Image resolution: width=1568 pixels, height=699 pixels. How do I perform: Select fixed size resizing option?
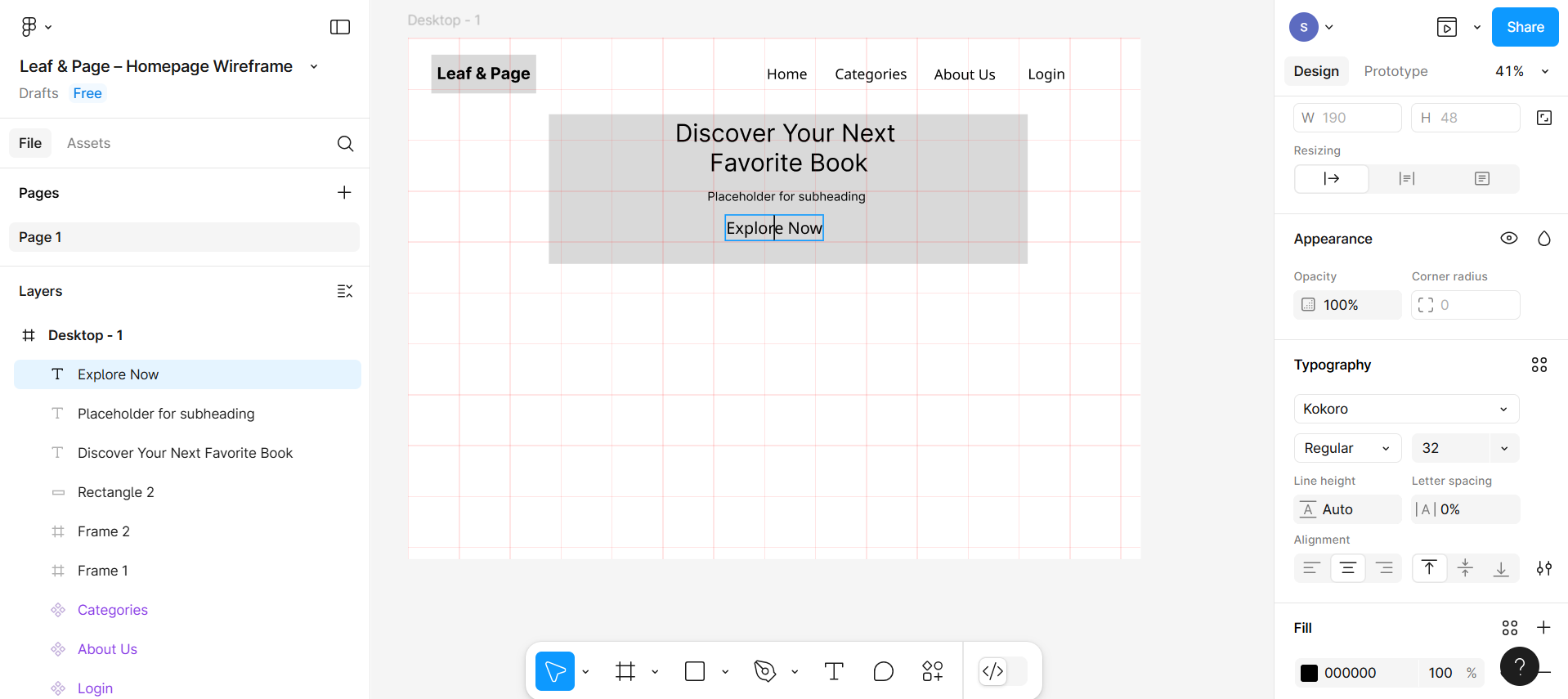click(1482, 178)
